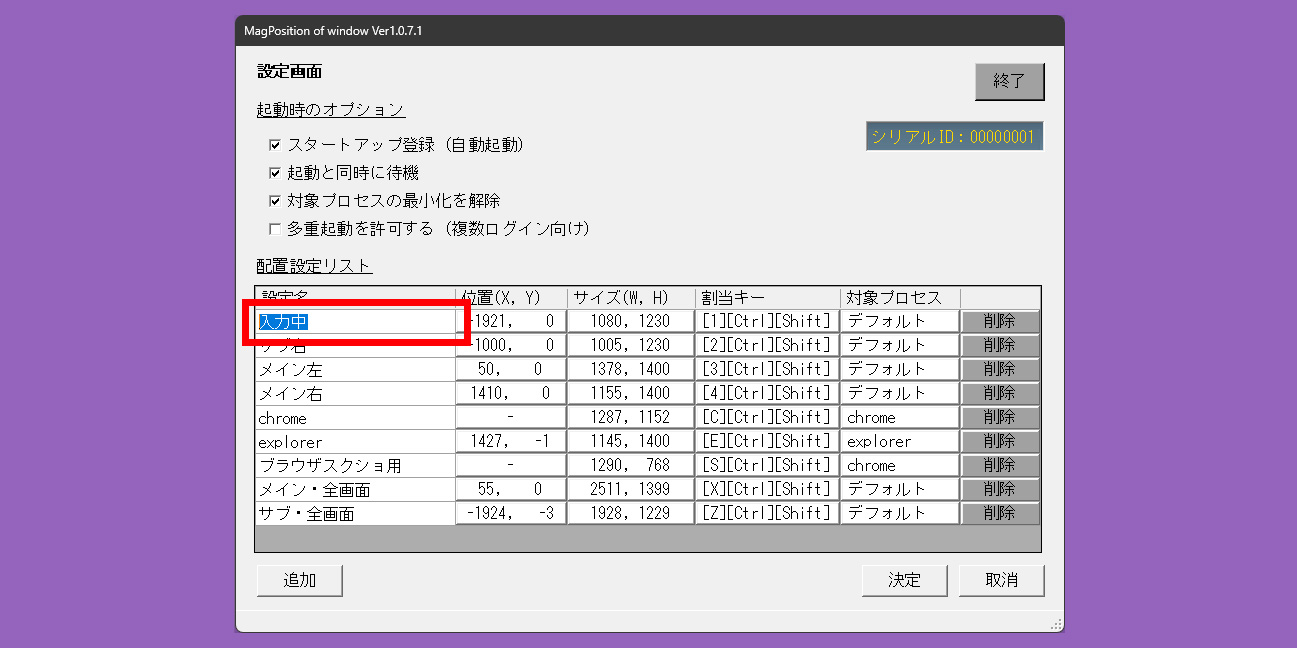Cancel changes with 取消 button
Screen dimensions: 1297x648
click(x=1001, y=580)
